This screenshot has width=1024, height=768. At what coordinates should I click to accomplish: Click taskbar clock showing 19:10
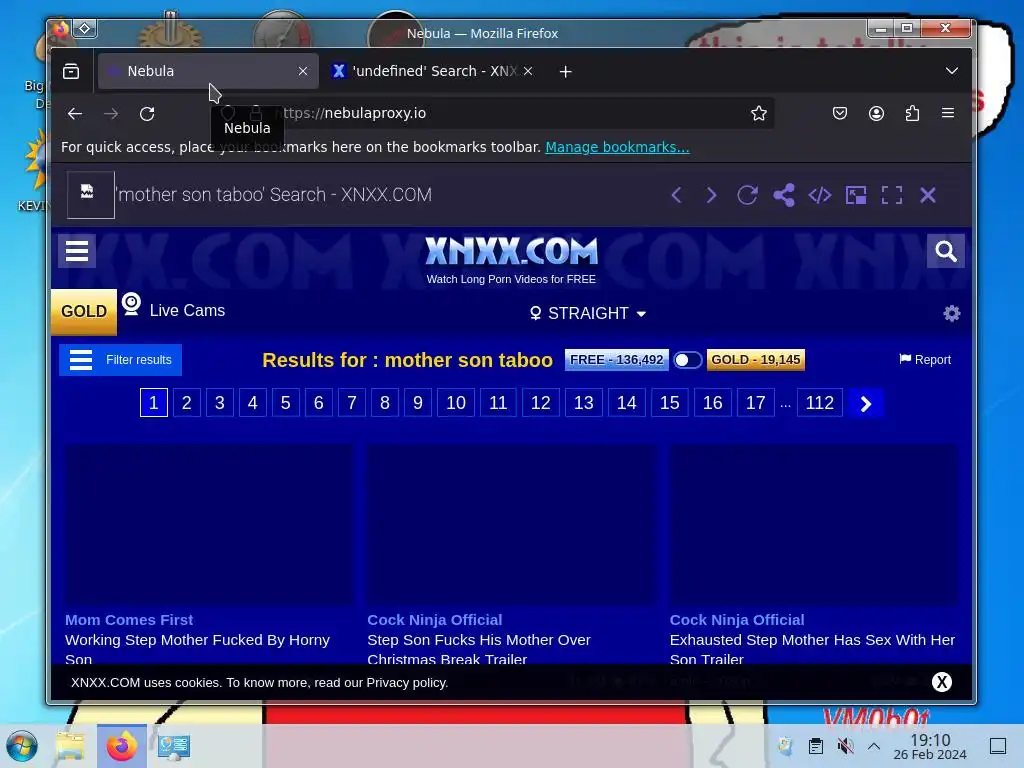930,746
